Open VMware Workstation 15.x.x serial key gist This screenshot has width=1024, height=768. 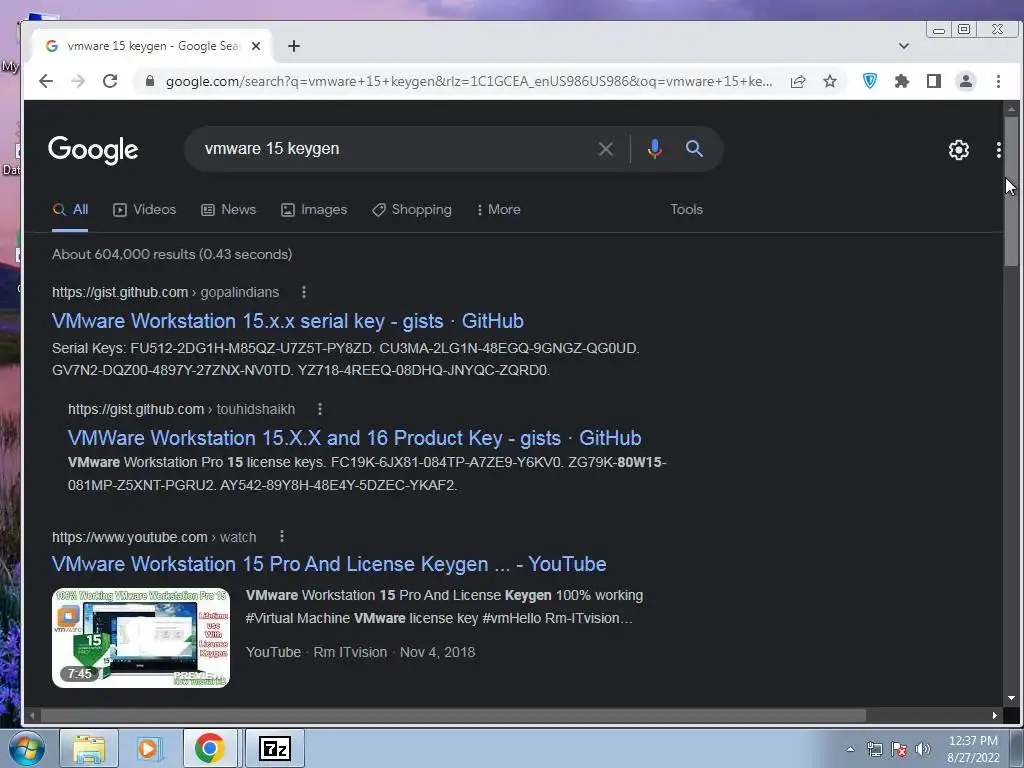pyautogui.click(x=287, y=321)
